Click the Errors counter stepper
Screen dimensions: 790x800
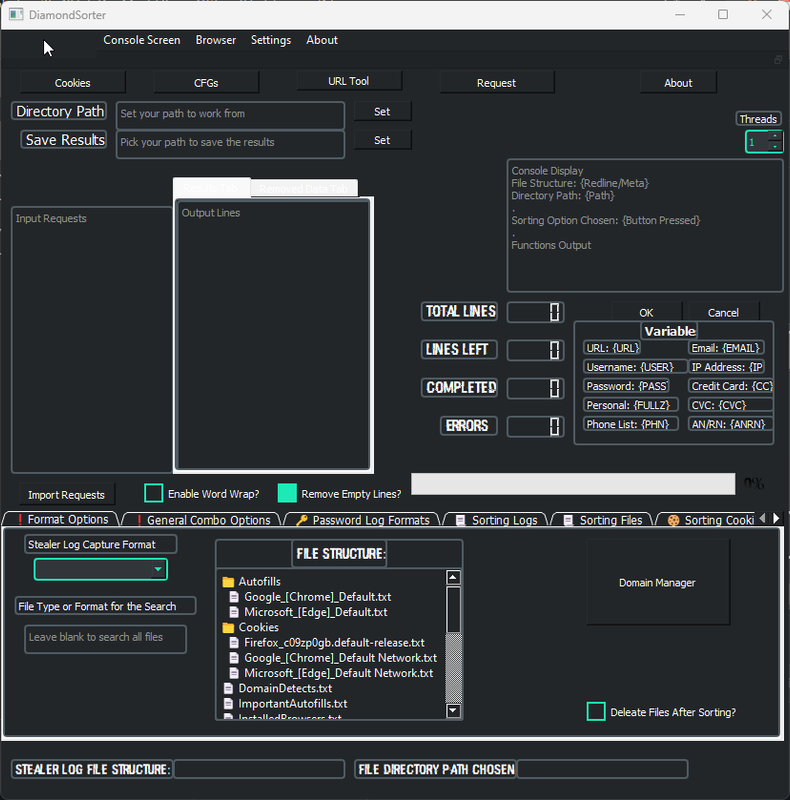[555, 426]
